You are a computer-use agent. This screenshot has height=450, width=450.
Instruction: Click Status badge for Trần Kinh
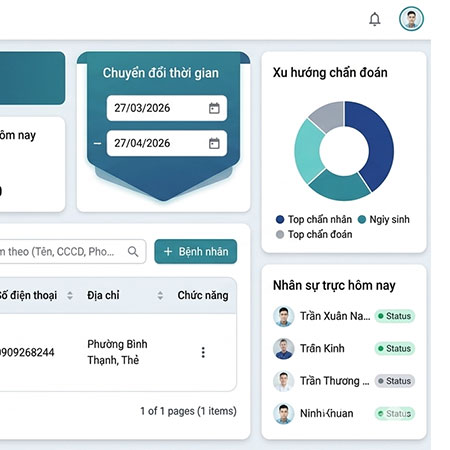[x=395, y=349]
